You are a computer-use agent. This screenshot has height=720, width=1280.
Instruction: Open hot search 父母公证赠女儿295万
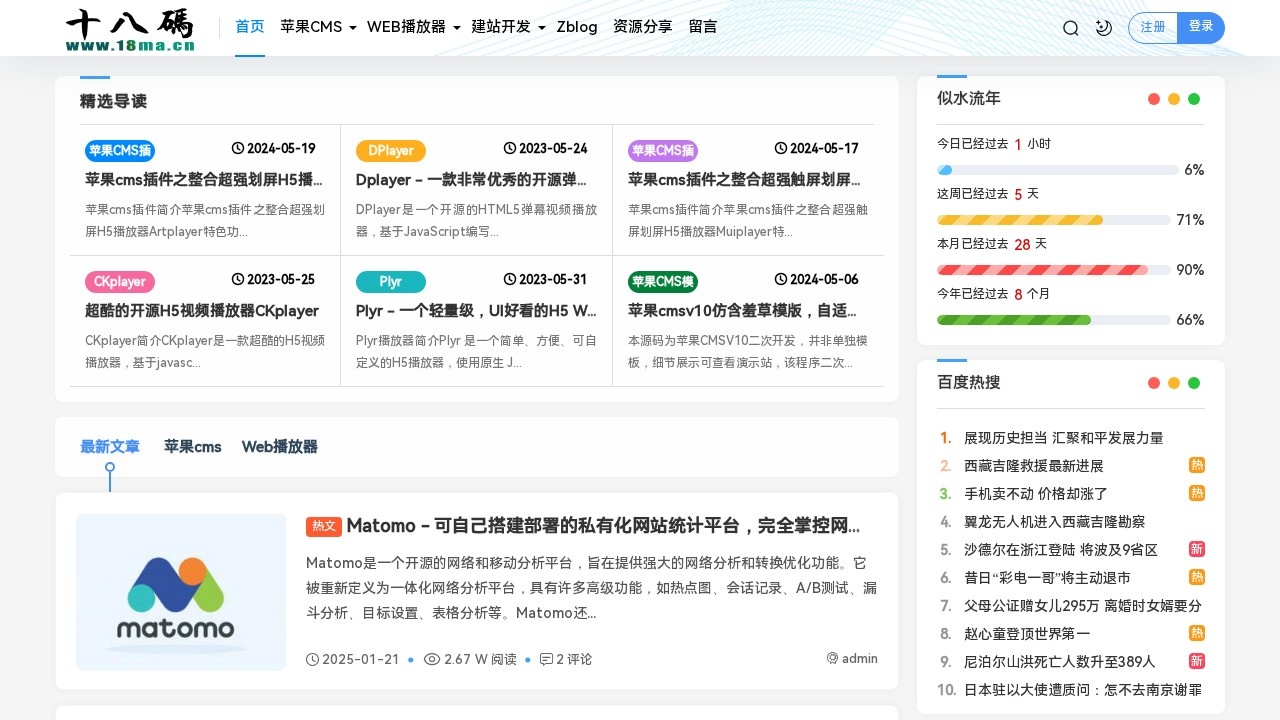[1083, 606]
